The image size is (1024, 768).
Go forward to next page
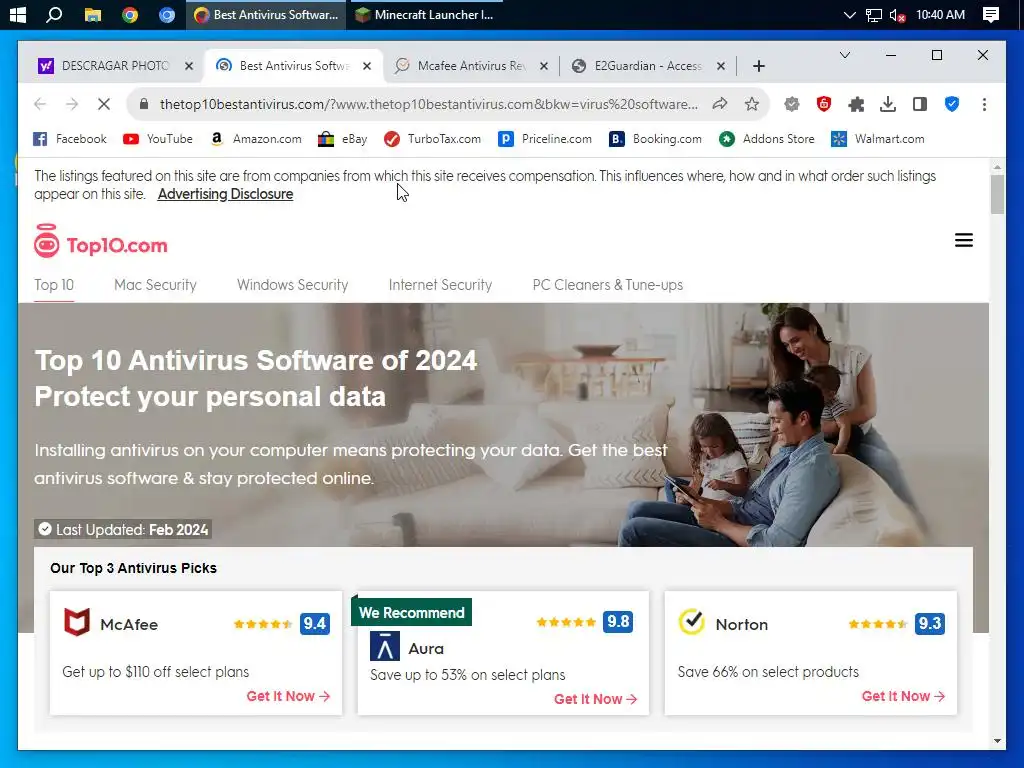[72, 104]
